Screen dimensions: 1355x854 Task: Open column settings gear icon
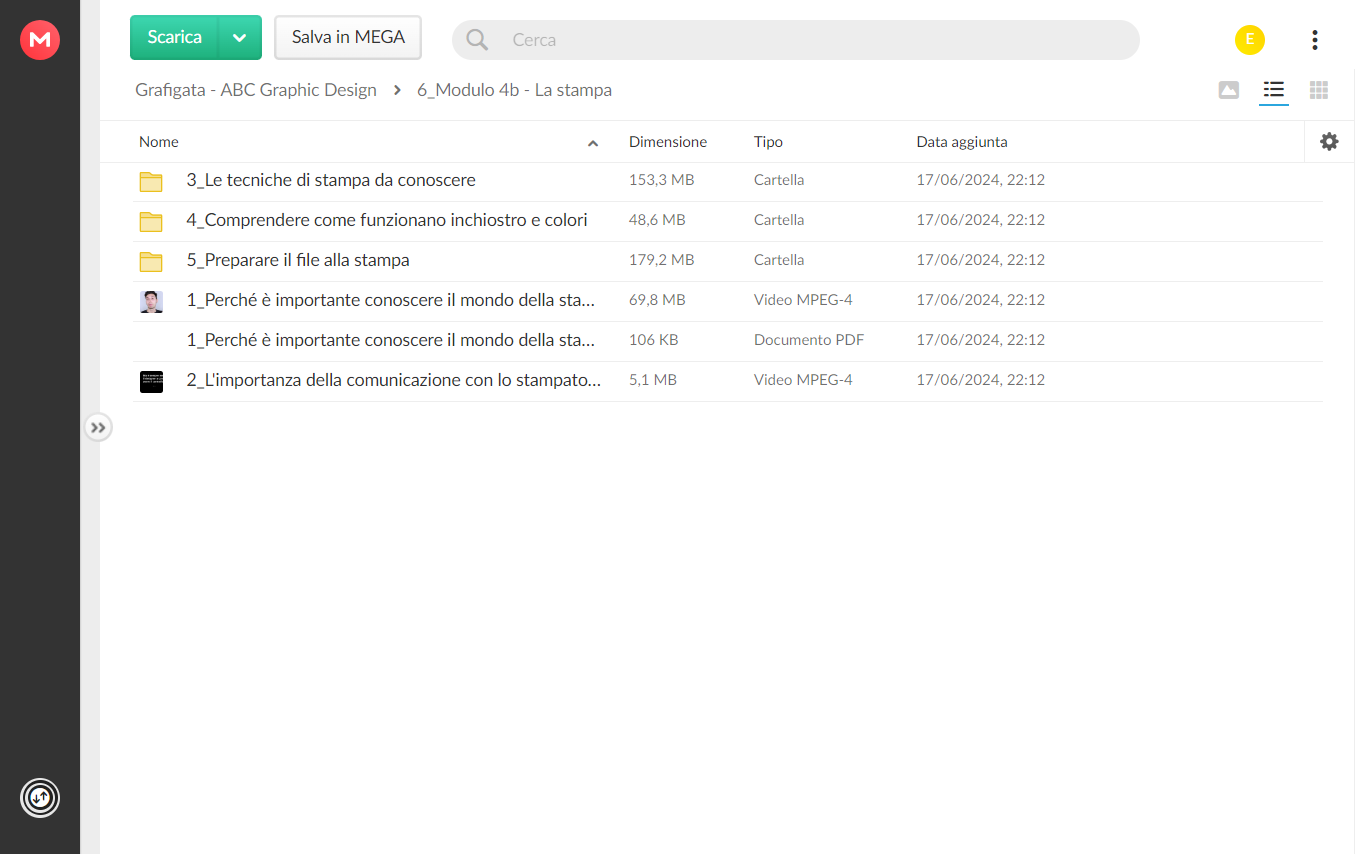(1329, 142)
